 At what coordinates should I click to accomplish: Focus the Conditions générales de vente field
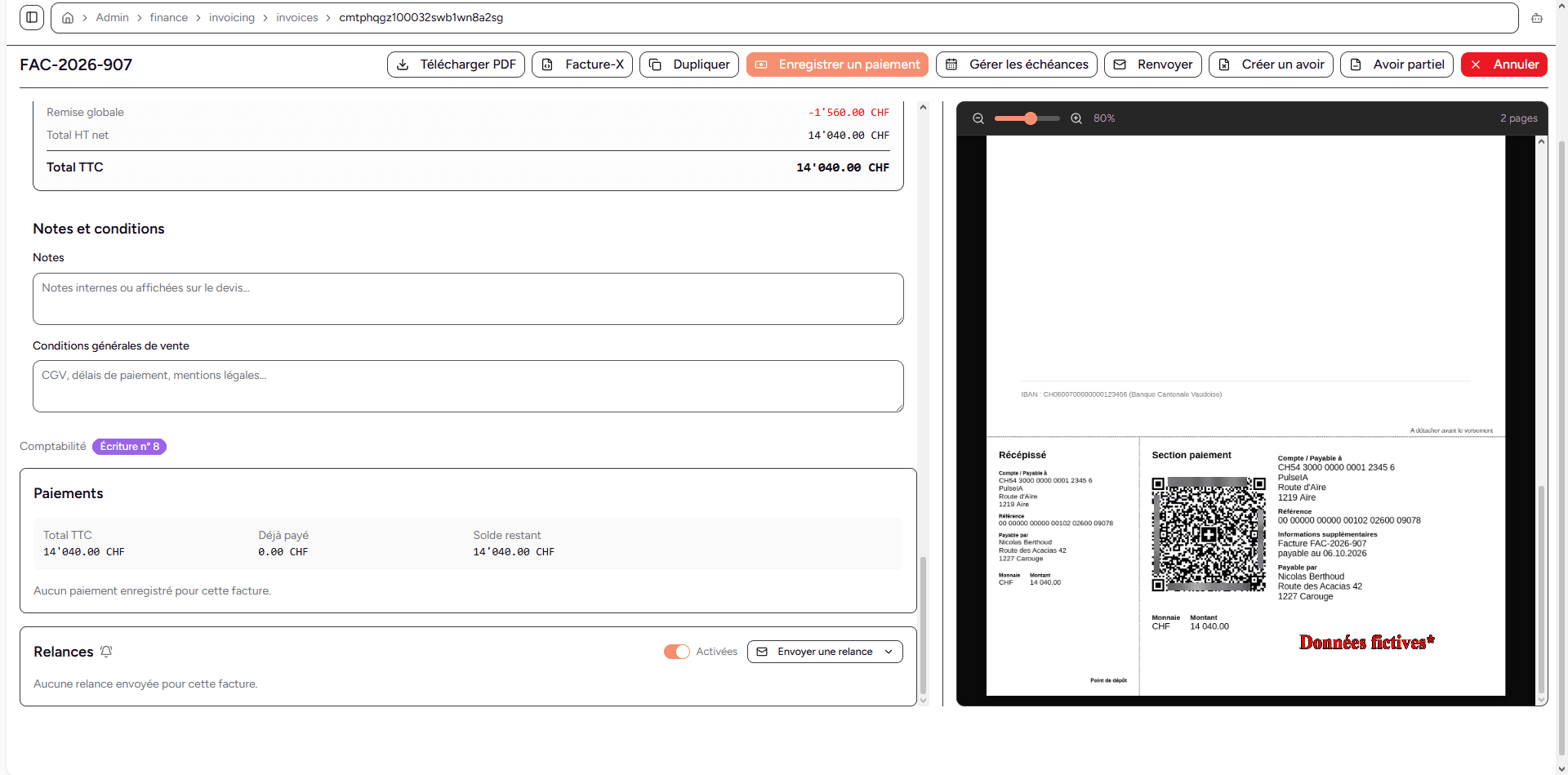(468, 386)
